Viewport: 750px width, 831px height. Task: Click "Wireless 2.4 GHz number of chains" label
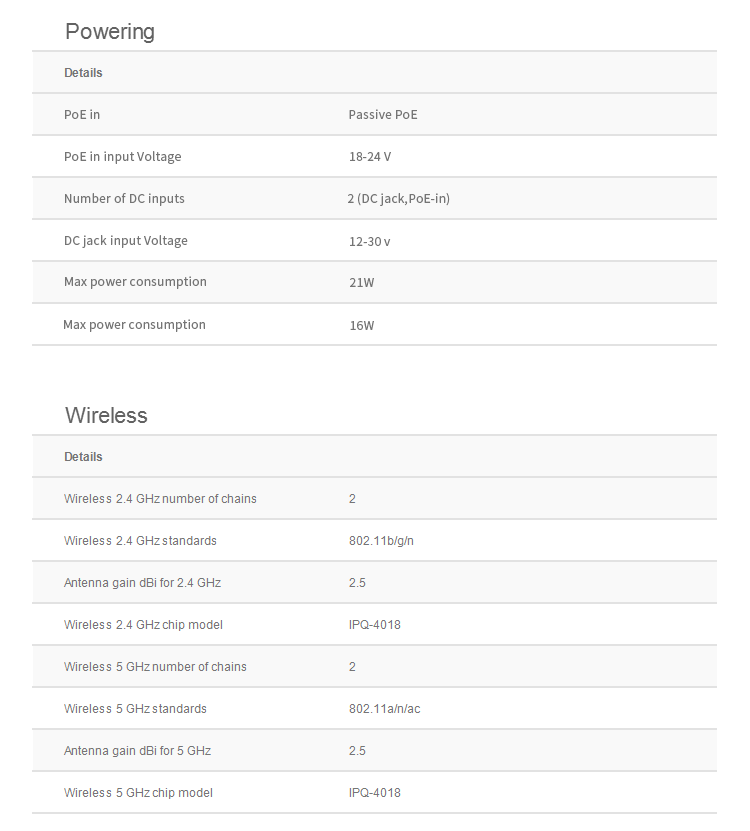pos(160,499)
